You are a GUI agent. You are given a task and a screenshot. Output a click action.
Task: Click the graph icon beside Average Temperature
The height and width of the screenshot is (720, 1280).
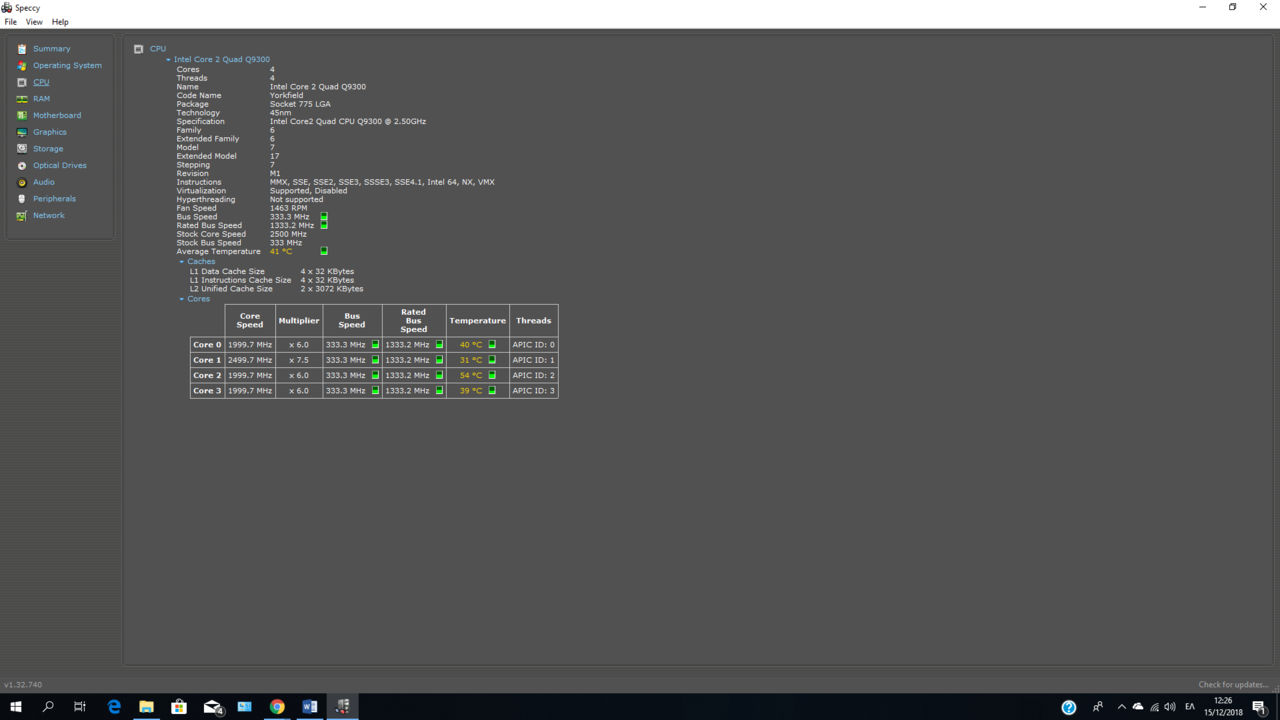point(324,251)
